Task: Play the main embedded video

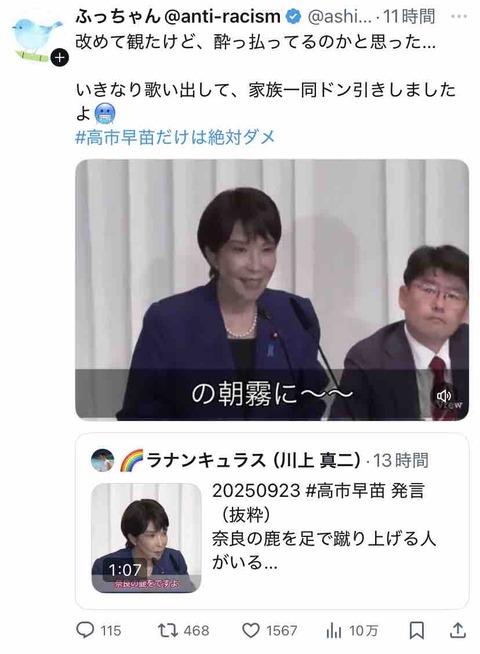Action: coord(272,290)
